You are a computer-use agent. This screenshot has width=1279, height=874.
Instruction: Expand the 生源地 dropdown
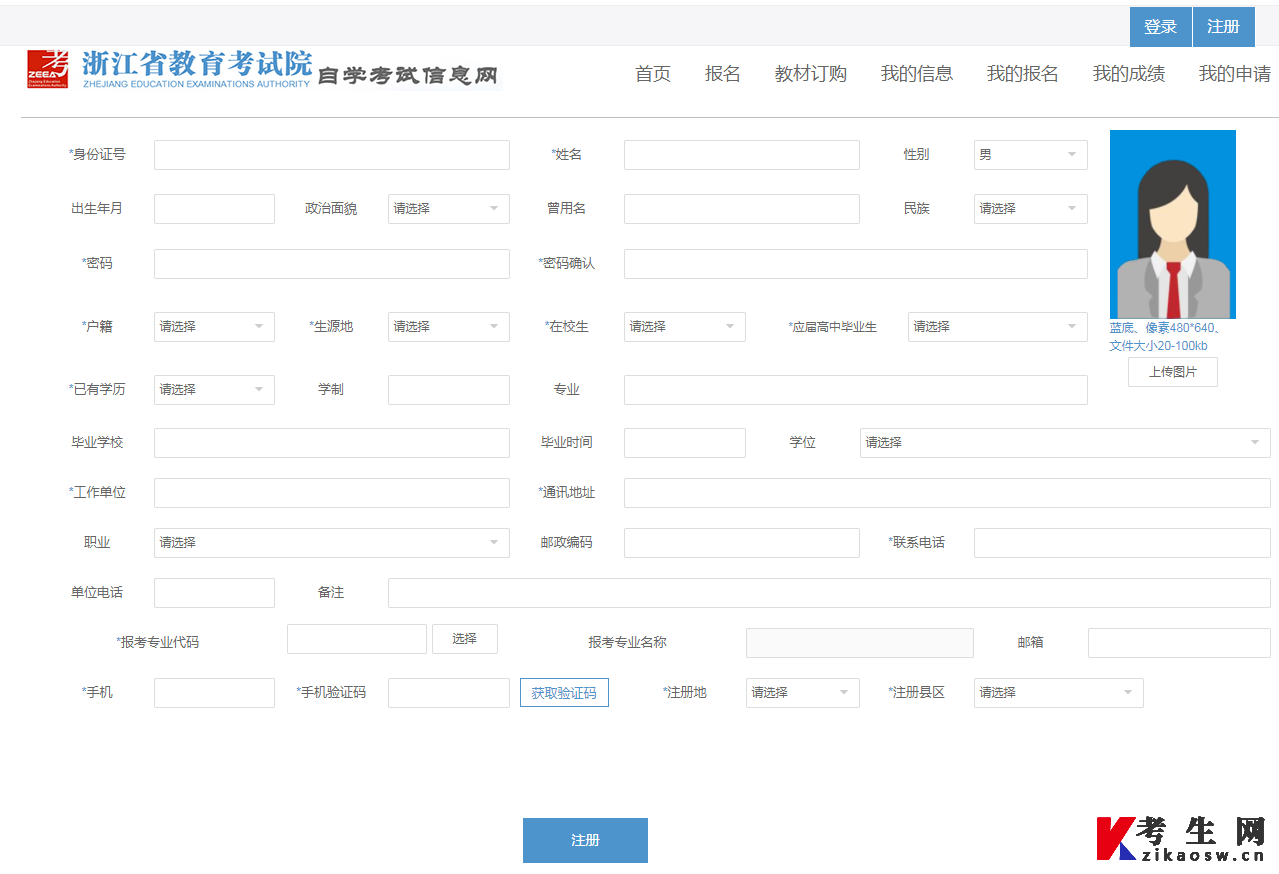click(449, 327)
